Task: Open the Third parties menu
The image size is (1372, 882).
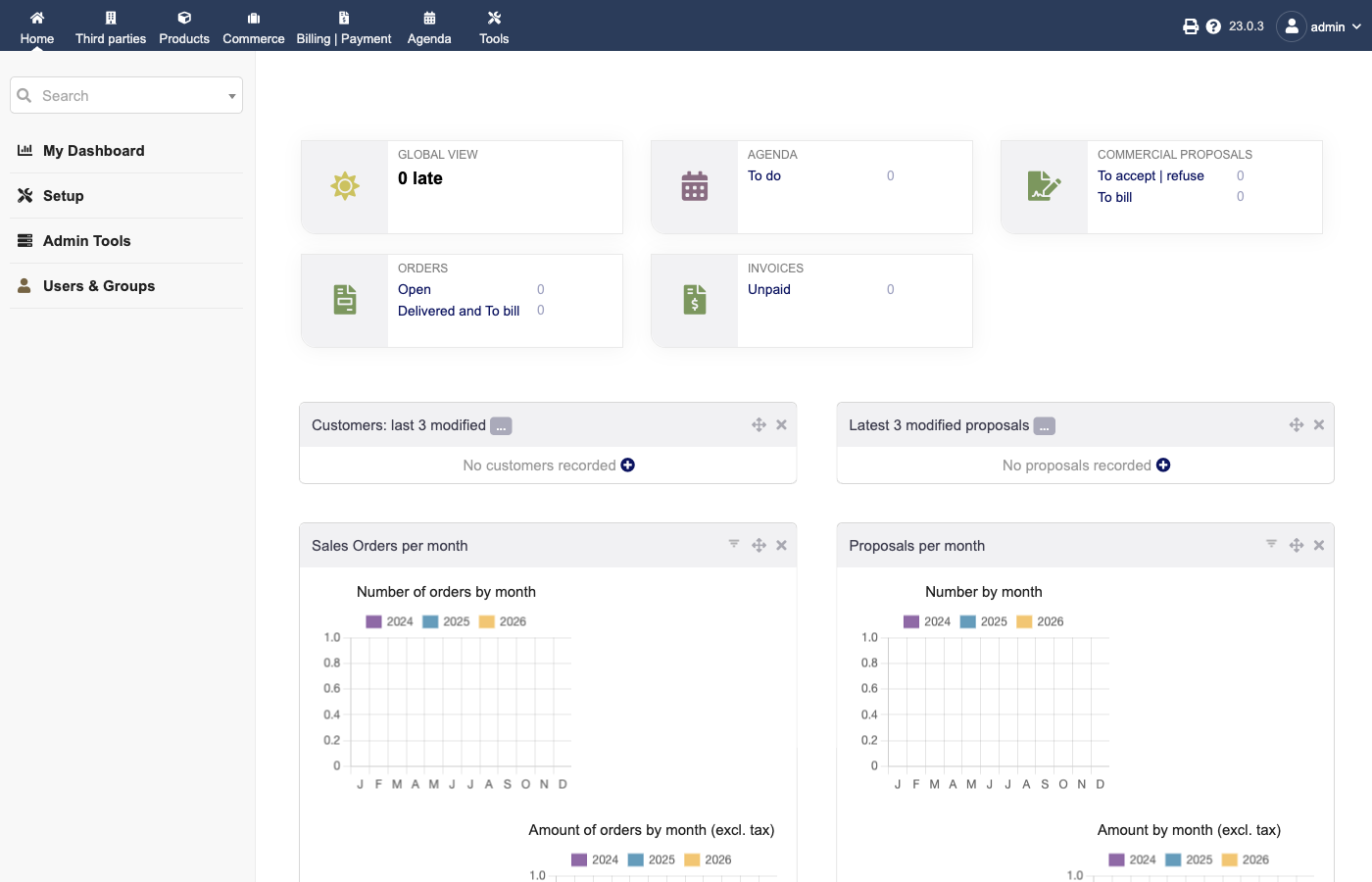Action: pyautogui.click(x=111, y=26)
